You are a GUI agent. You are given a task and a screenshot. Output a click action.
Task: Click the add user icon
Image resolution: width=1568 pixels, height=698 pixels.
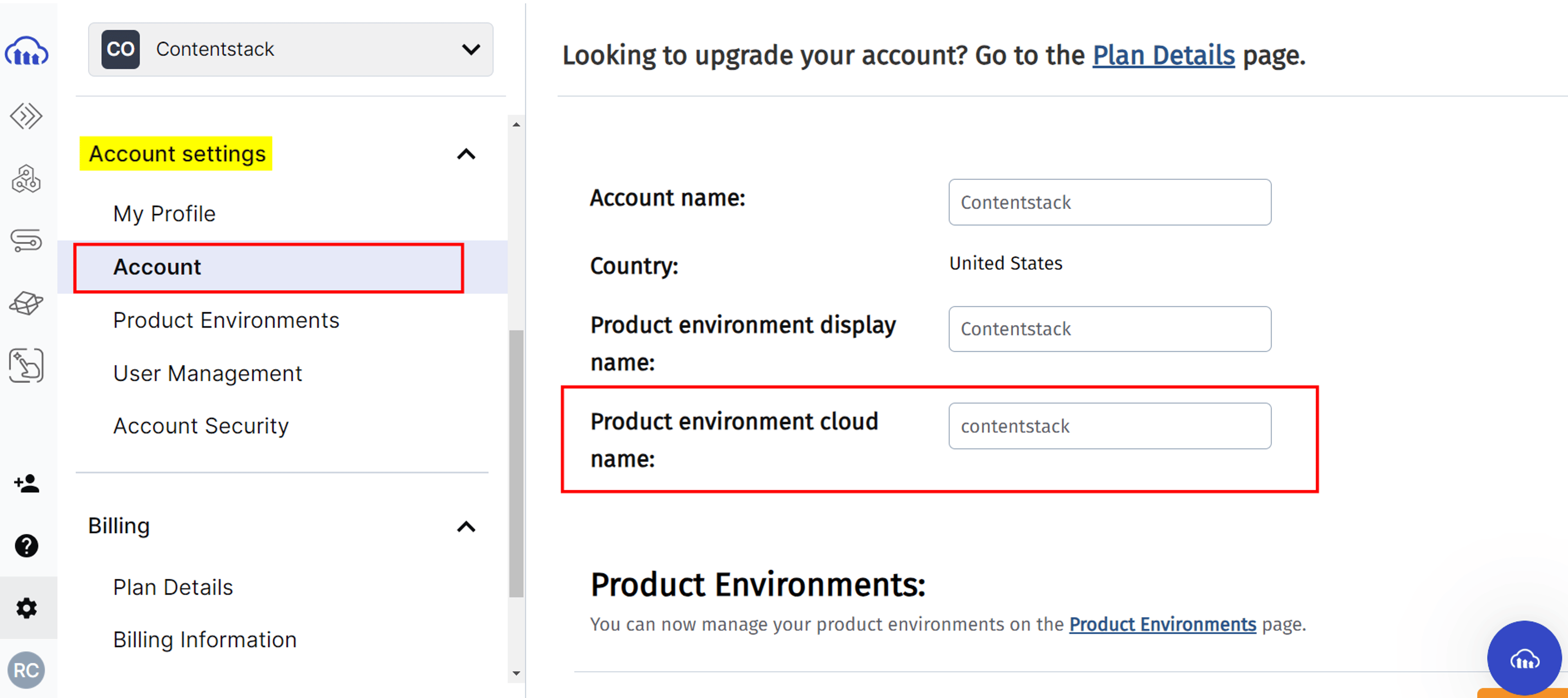[x=26, y=484]
